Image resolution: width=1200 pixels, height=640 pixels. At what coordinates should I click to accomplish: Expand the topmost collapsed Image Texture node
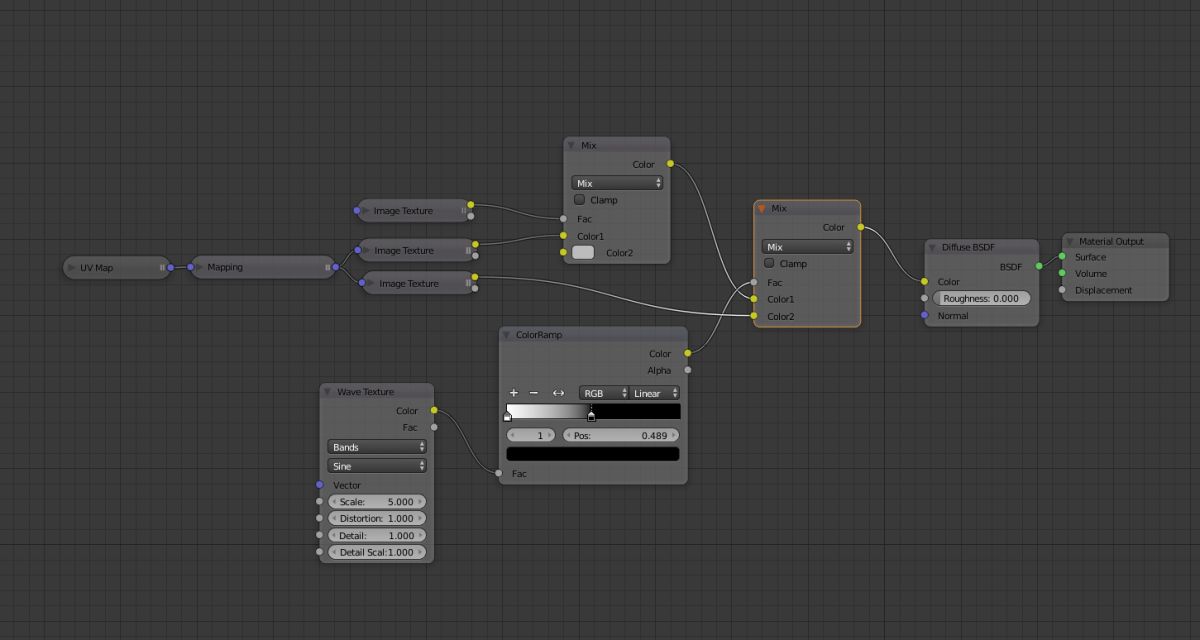(x=365, y=211)
